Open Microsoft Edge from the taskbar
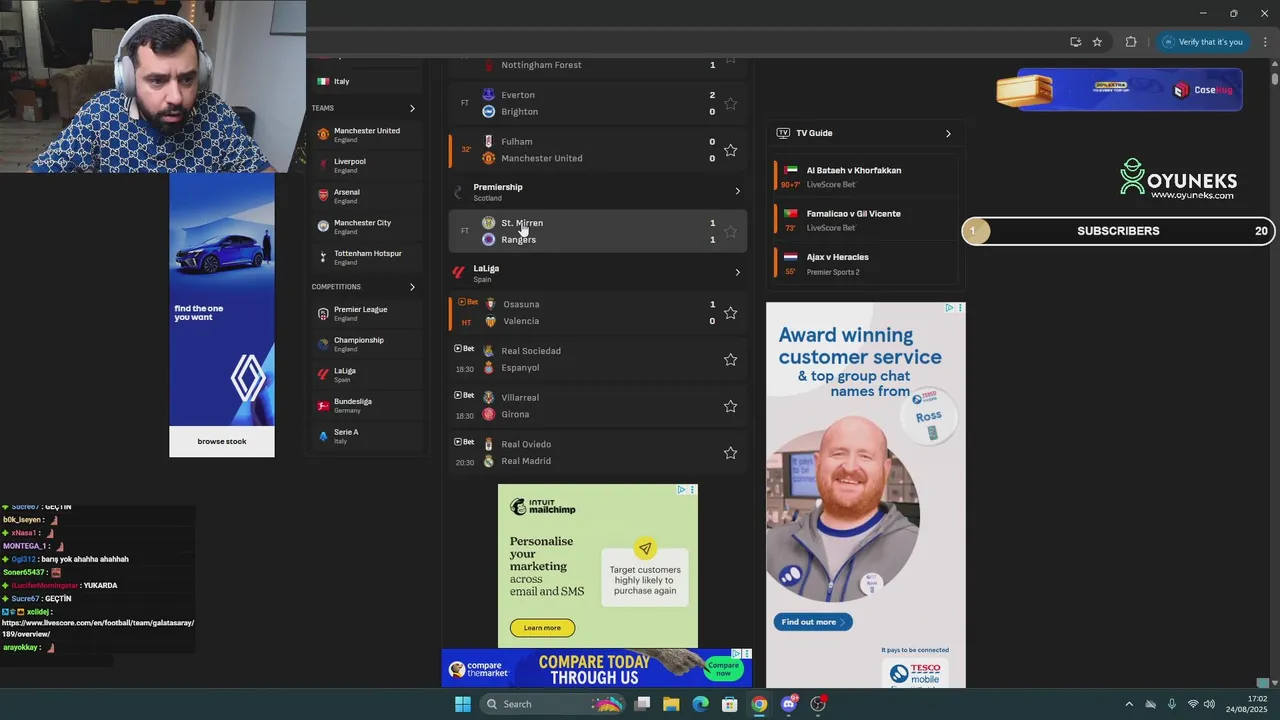1280x720 pixels. pyautogui.click(x=700, y=704)
